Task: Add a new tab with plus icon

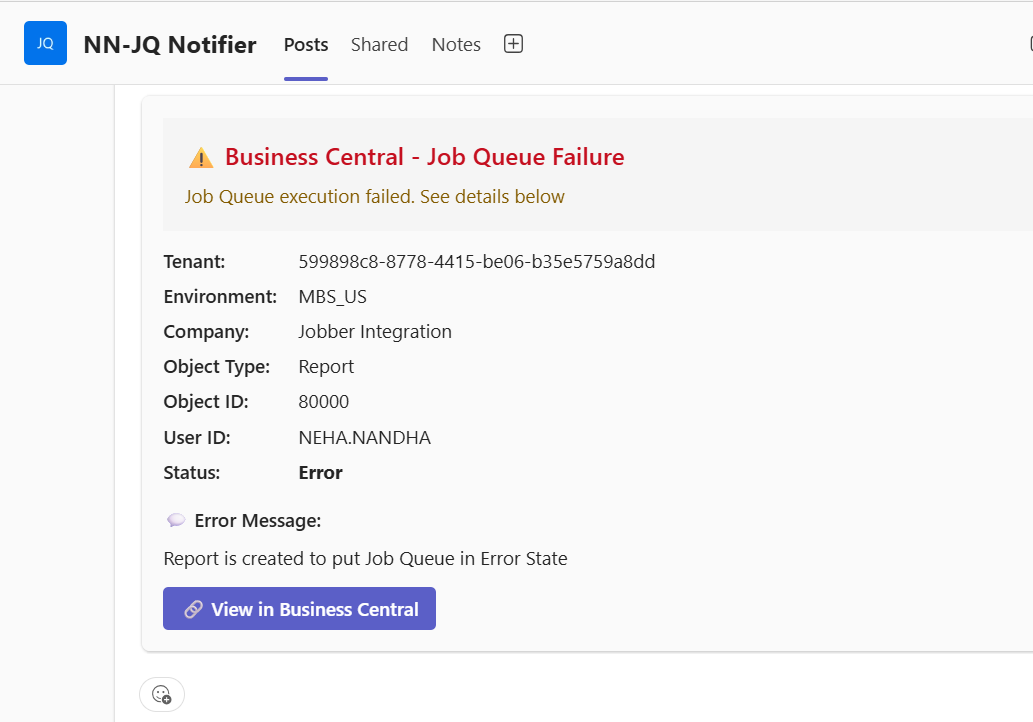Action: 513,44
